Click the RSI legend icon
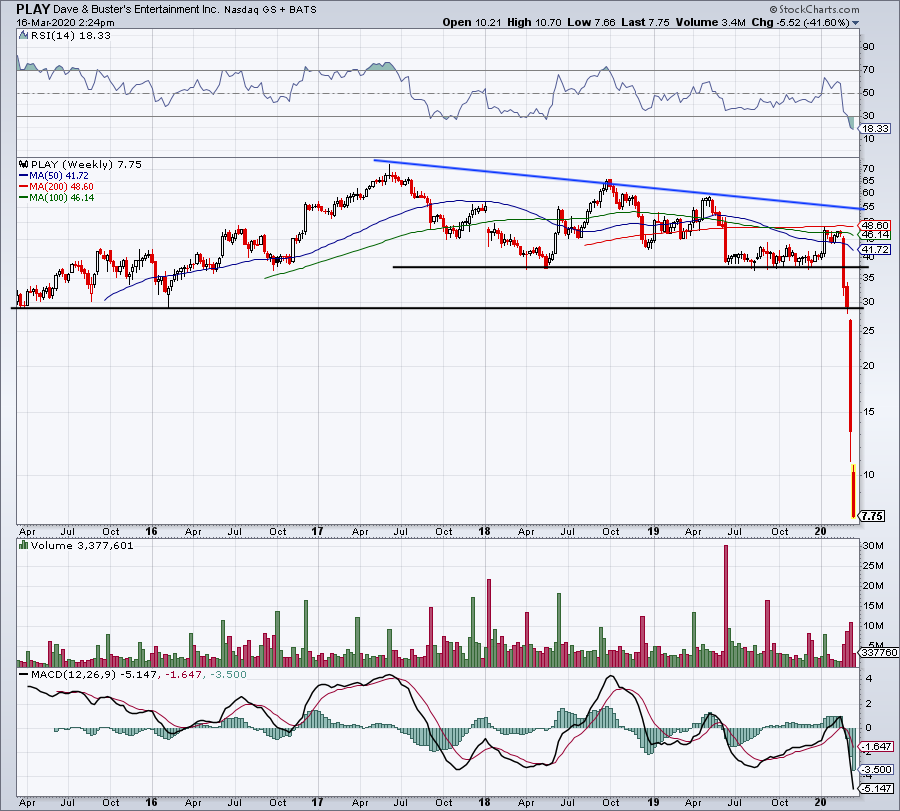 pyautogui.click(x=24, y=36)
